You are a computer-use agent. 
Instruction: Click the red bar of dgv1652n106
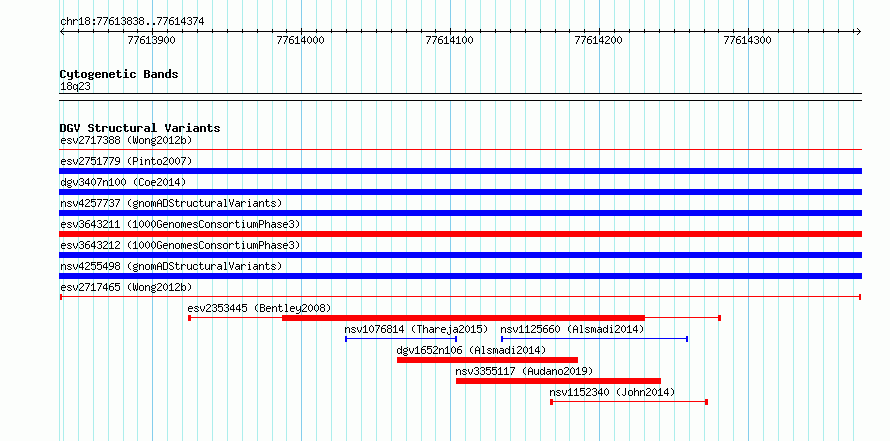[488, 360]
